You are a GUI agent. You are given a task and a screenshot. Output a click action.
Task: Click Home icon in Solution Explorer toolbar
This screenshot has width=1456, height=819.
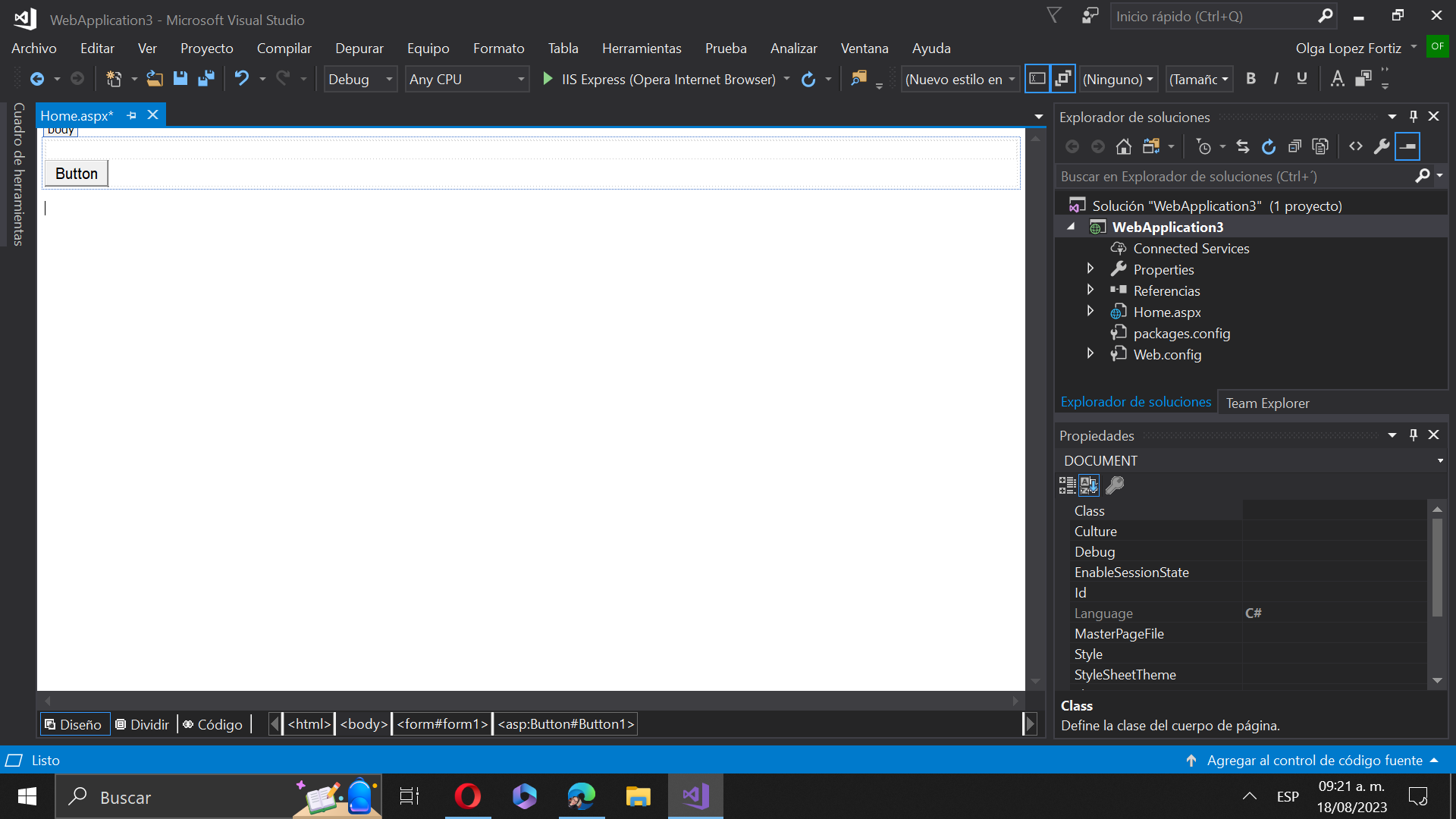point(1124,147)
